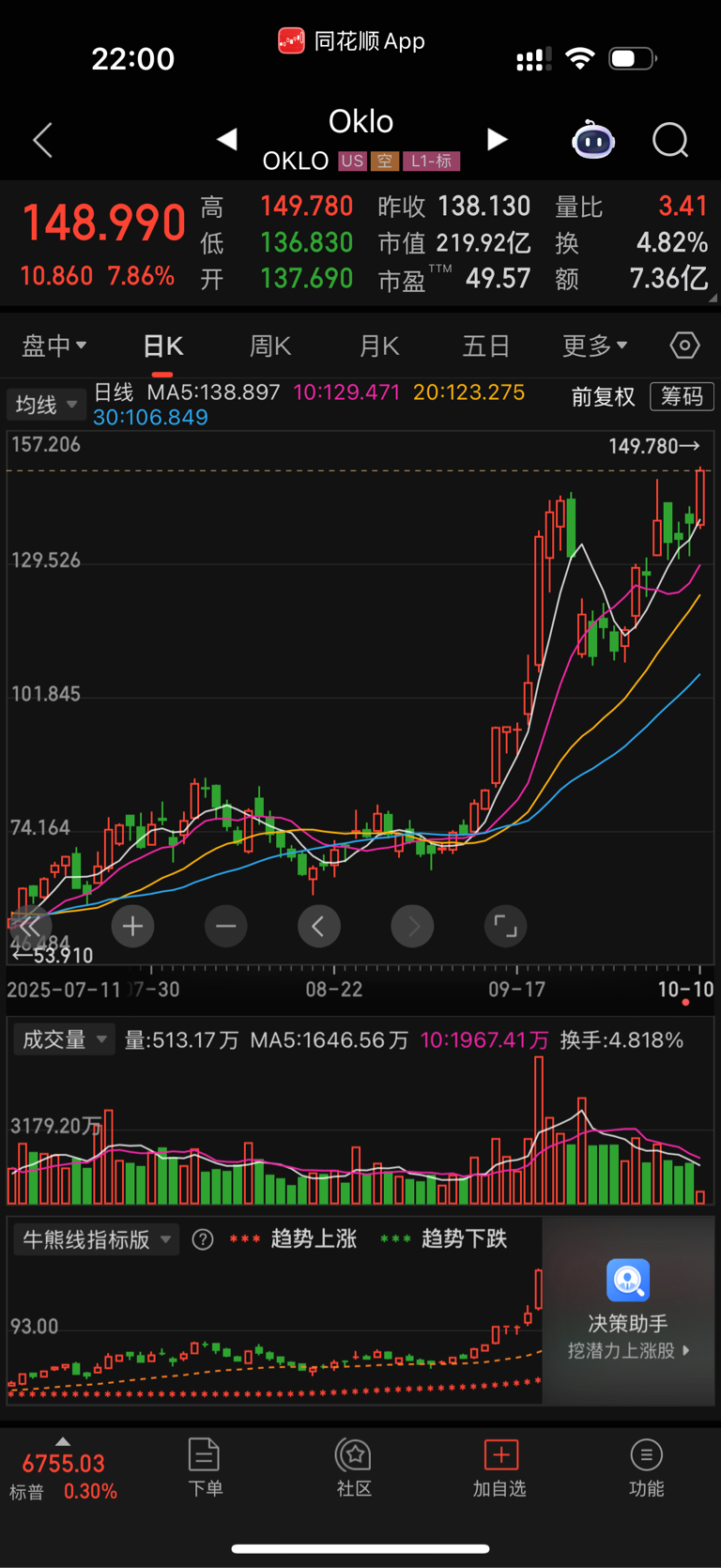721x1568 pixels.
Task: Tap the Oklo stock name title
Action: coord(360,121)
